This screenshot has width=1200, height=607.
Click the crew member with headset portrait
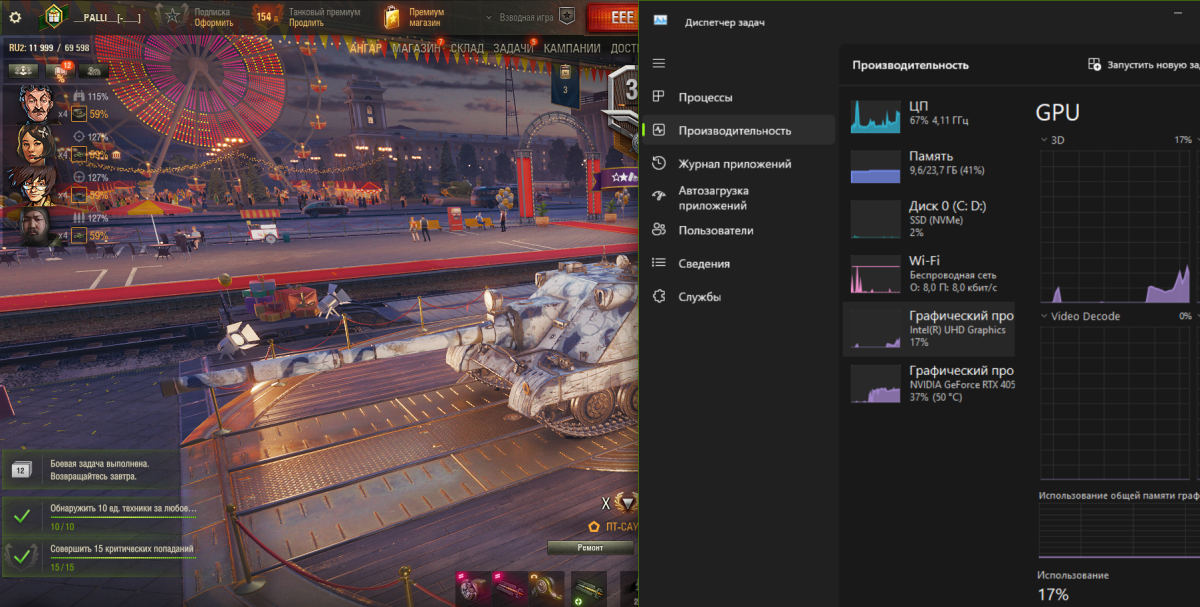37,143
